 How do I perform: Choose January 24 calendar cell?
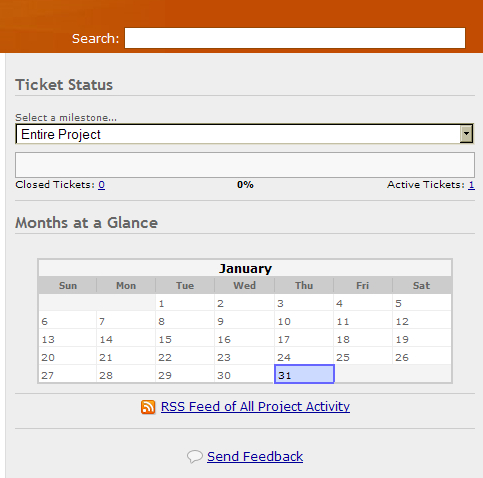pyautogui.click(x=304, y=357)
